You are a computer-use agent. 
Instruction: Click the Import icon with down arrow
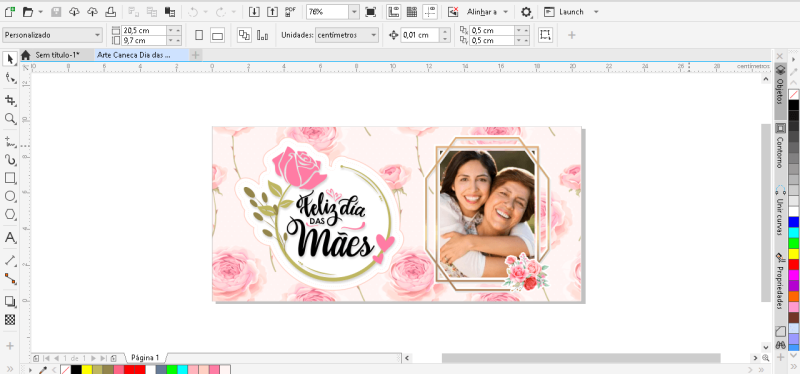coord(254,12)
